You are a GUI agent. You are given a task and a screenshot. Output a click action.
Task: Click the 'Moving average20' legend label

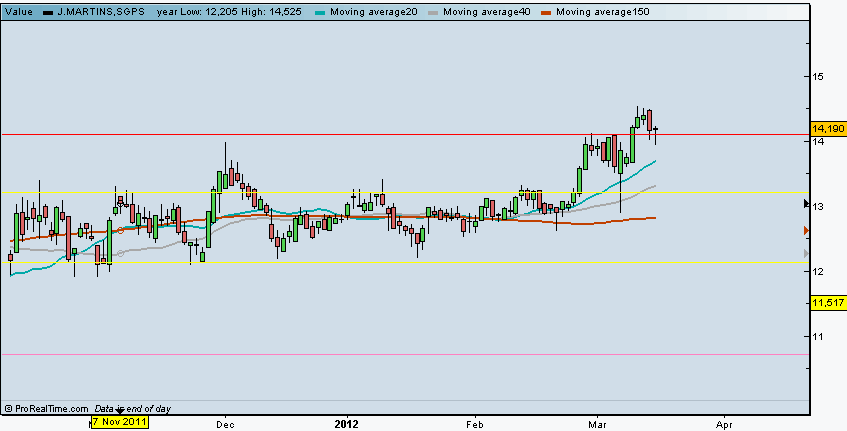pyautogui.click(x=374, y=11)
